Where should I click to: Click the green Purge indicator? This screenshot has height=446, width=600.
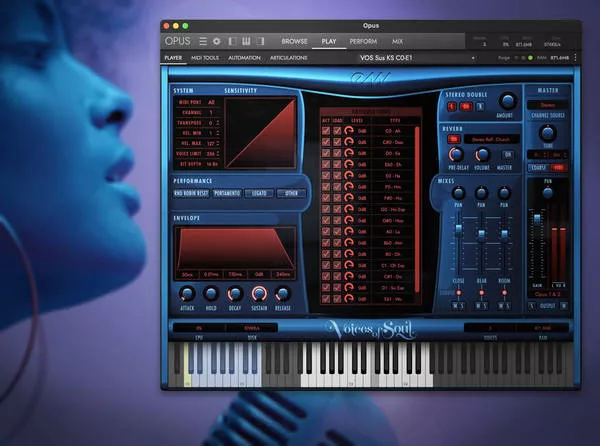(x=530, y=58)
